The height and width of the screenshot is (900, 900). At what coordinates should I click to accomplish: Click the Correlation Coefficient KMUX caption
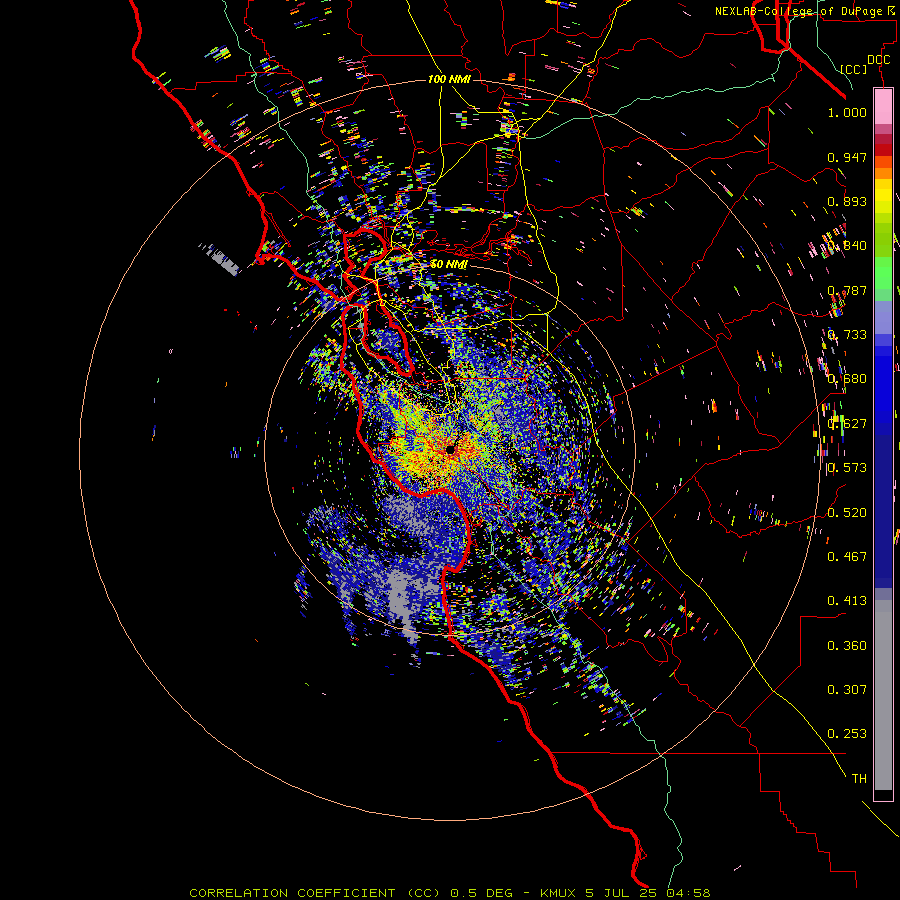pos(450,893)
